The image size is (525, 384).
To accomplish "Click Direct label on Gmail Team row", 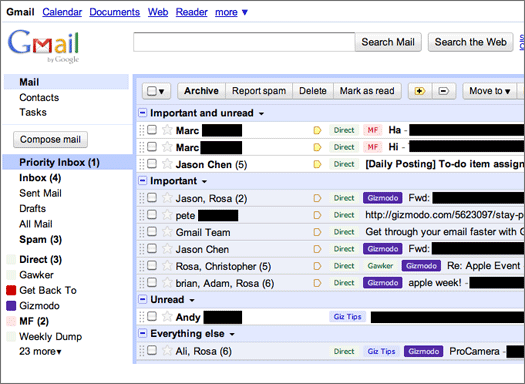I will click(344, 232).
